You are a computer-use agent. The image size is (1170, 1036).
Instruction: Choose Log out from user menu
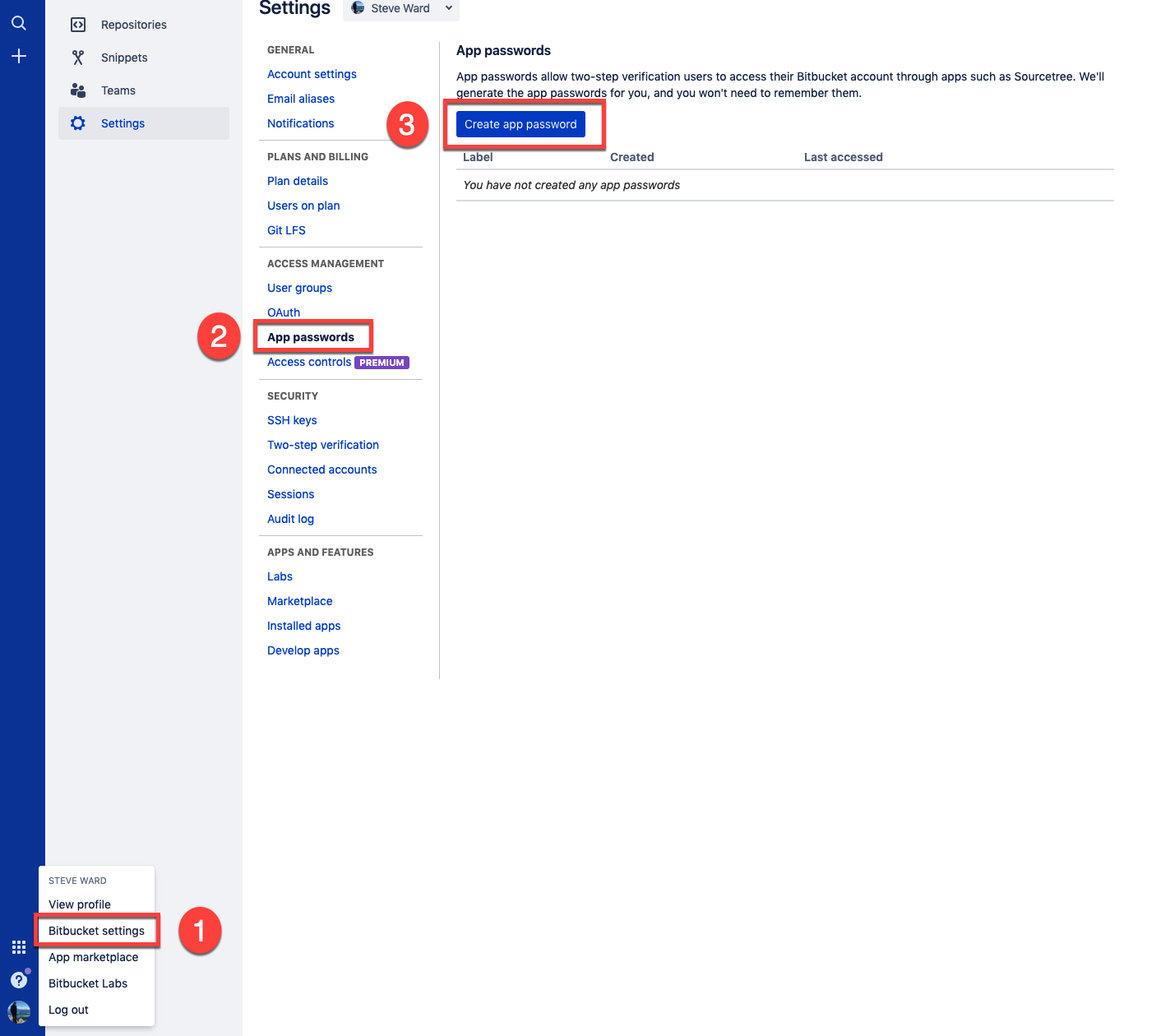pos(68,1010)
